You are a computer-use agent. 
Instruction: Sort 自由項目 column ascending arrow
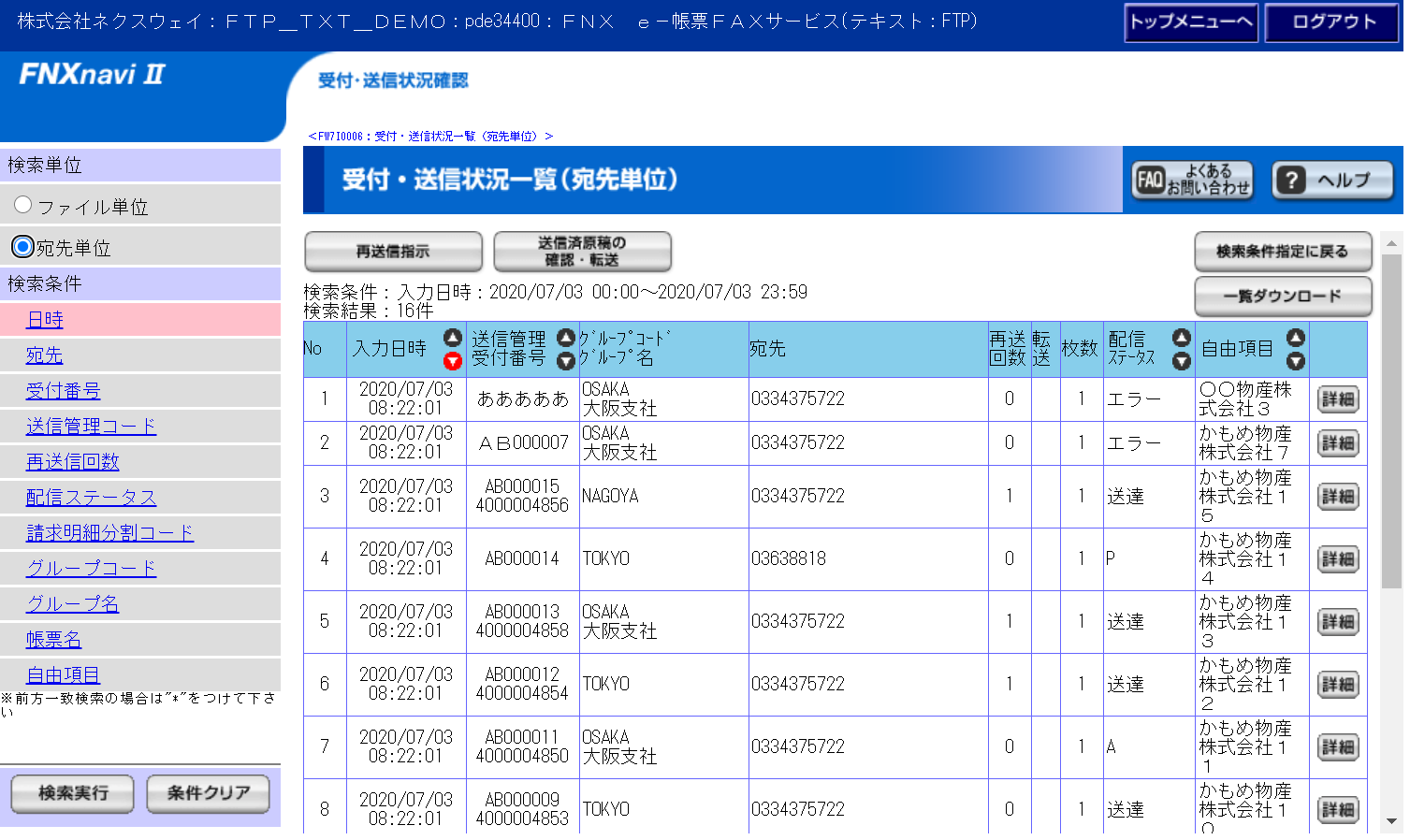coord(1296,339)
